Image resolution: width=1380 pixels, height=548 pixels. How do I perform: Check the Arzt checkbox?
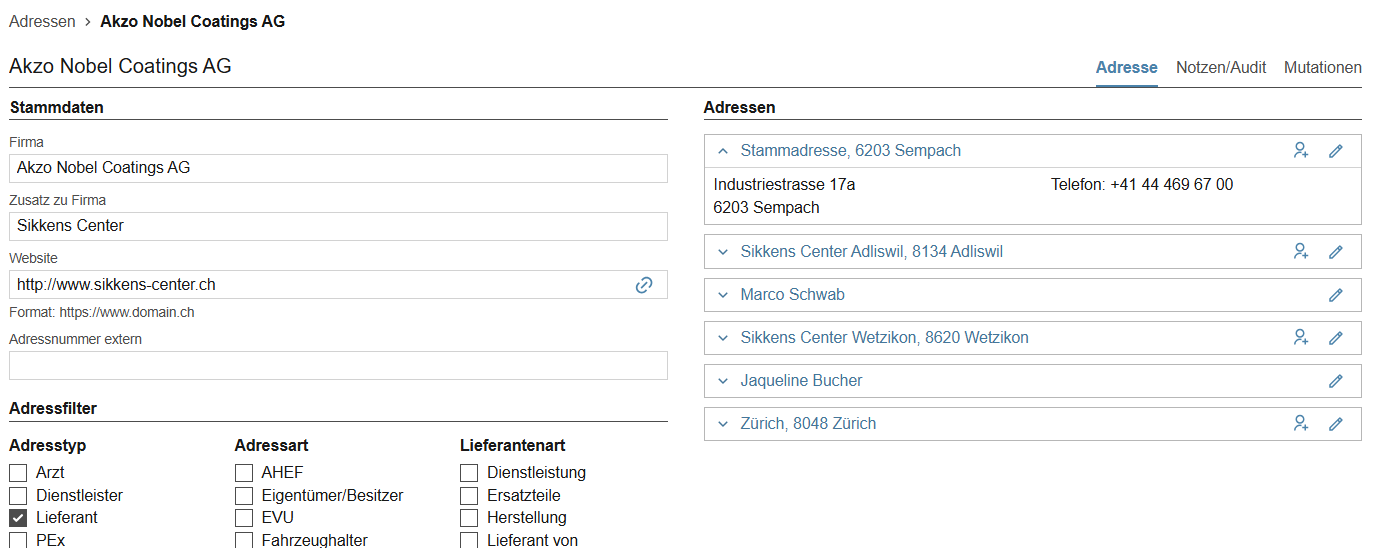coord(18,473)
